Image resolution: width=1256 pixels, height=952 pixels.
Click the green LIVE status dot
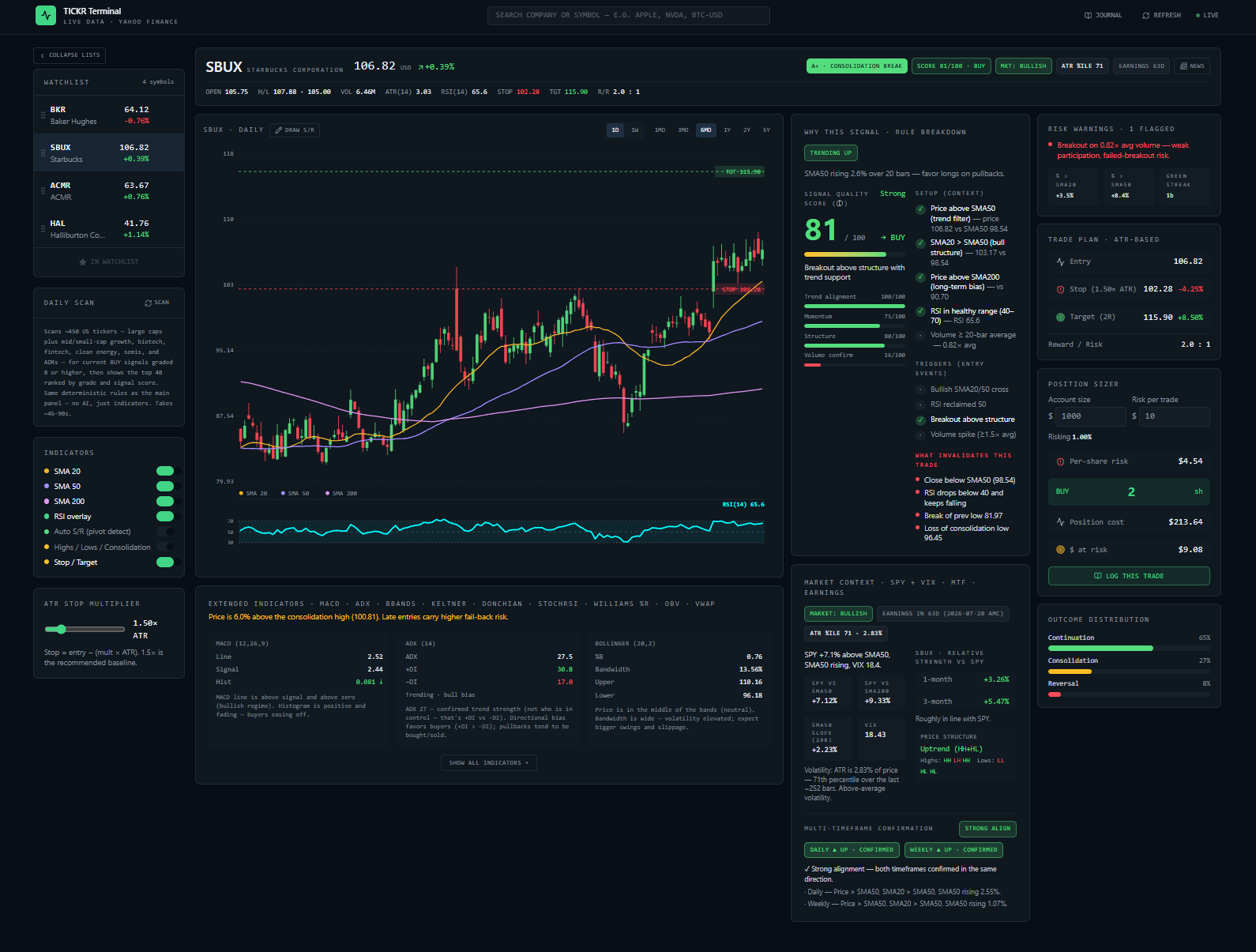(1198, 15)
